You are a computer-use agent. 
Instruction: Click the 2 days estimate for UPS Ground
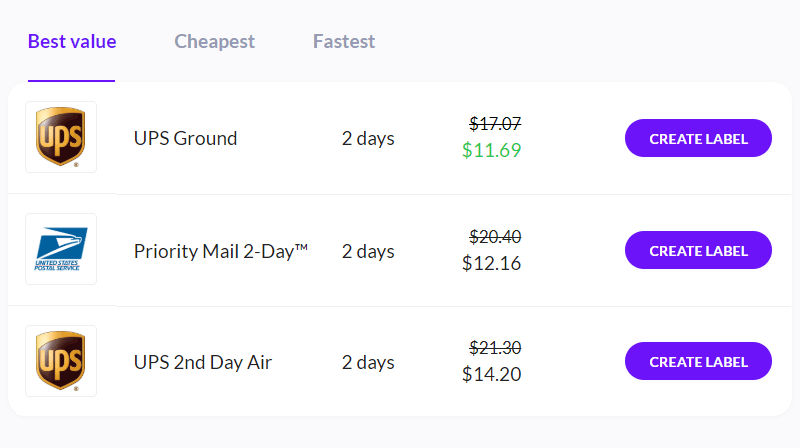368,138
